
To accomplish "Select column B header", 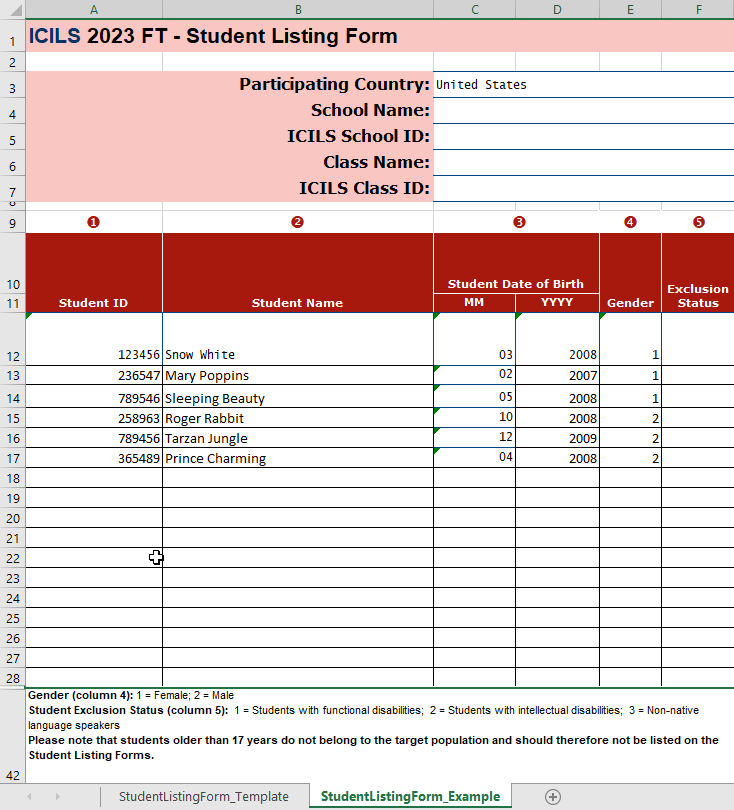I will coord(297,9).
